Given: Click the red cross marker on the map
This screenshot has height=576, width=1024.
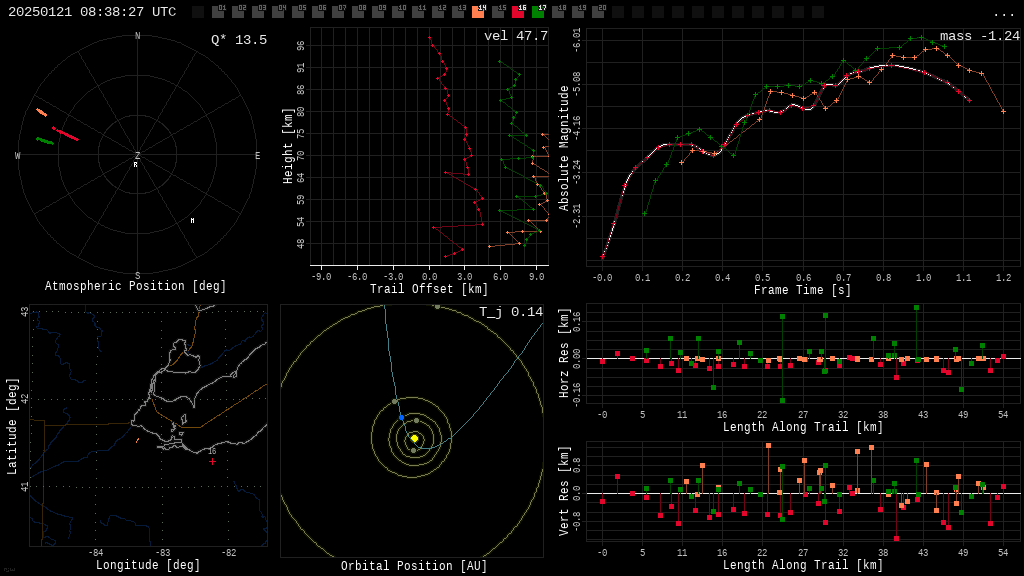Looking at the screenshot, I should [212, 461].
